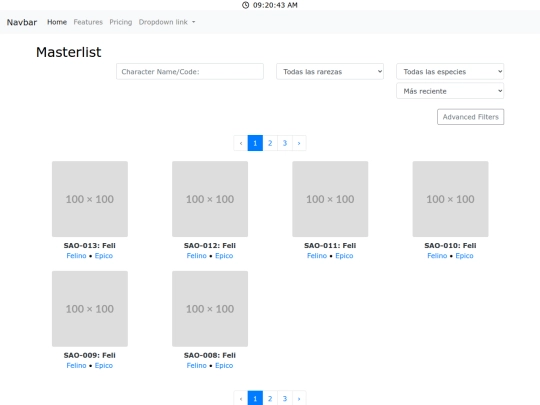Viewport: 540px width, 405px height.
Task: Go to previous page in bottom pagination
Action: pos(241,398)
